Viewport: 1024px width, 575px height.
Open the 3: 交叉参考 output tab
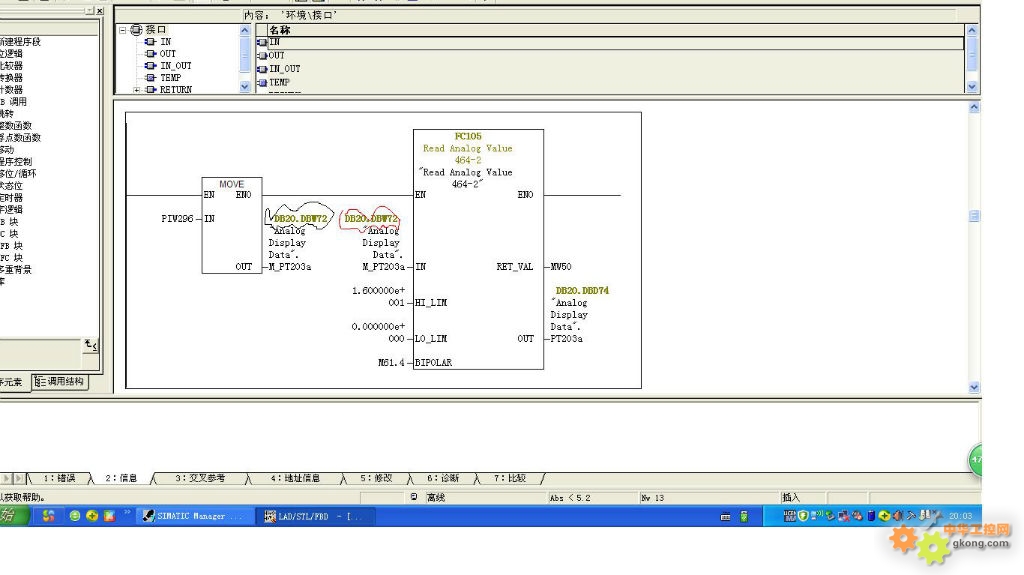point(200,478)
